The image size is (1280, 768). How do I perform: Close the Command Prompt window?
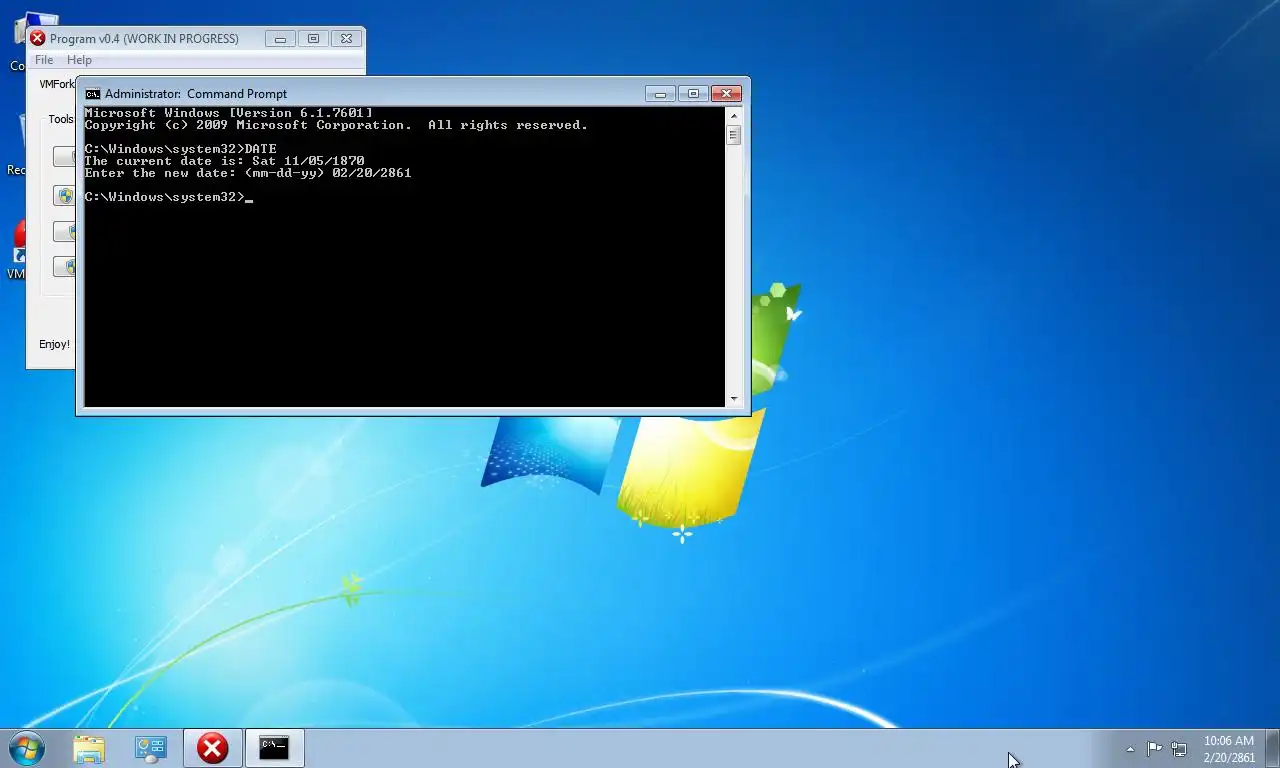click(x=726, y=94)
